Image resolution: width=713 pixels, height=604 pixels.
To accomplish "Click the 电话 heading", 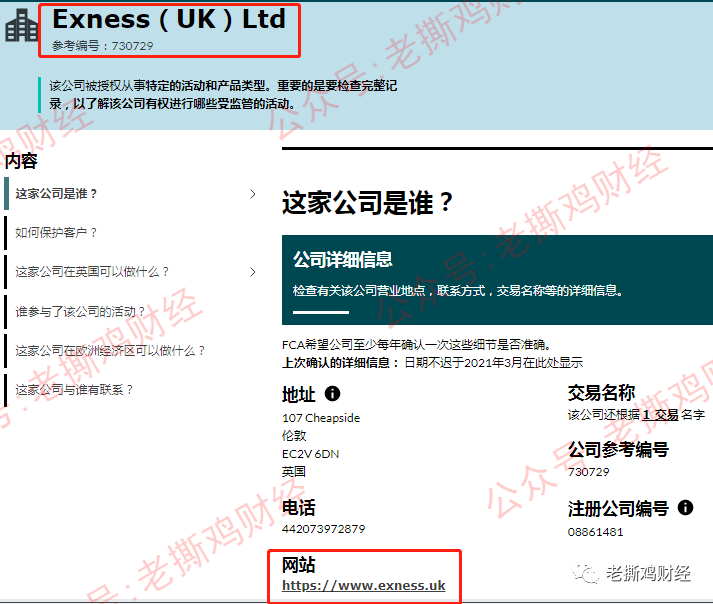I will pyautogui.click(x=299, y=508).
